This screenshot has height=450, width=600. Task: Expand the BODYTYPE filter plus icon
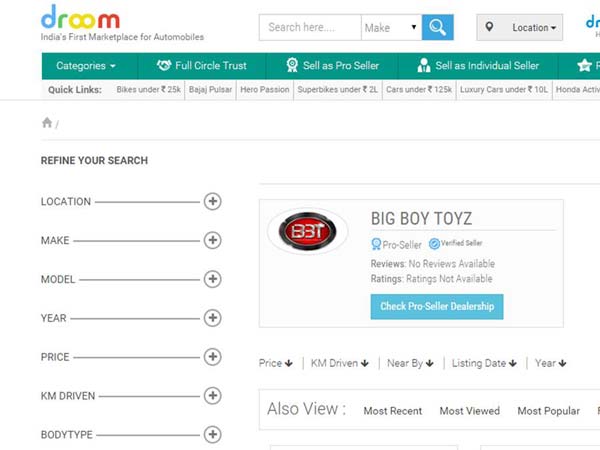pyautogui.click(x=212, y=435)
